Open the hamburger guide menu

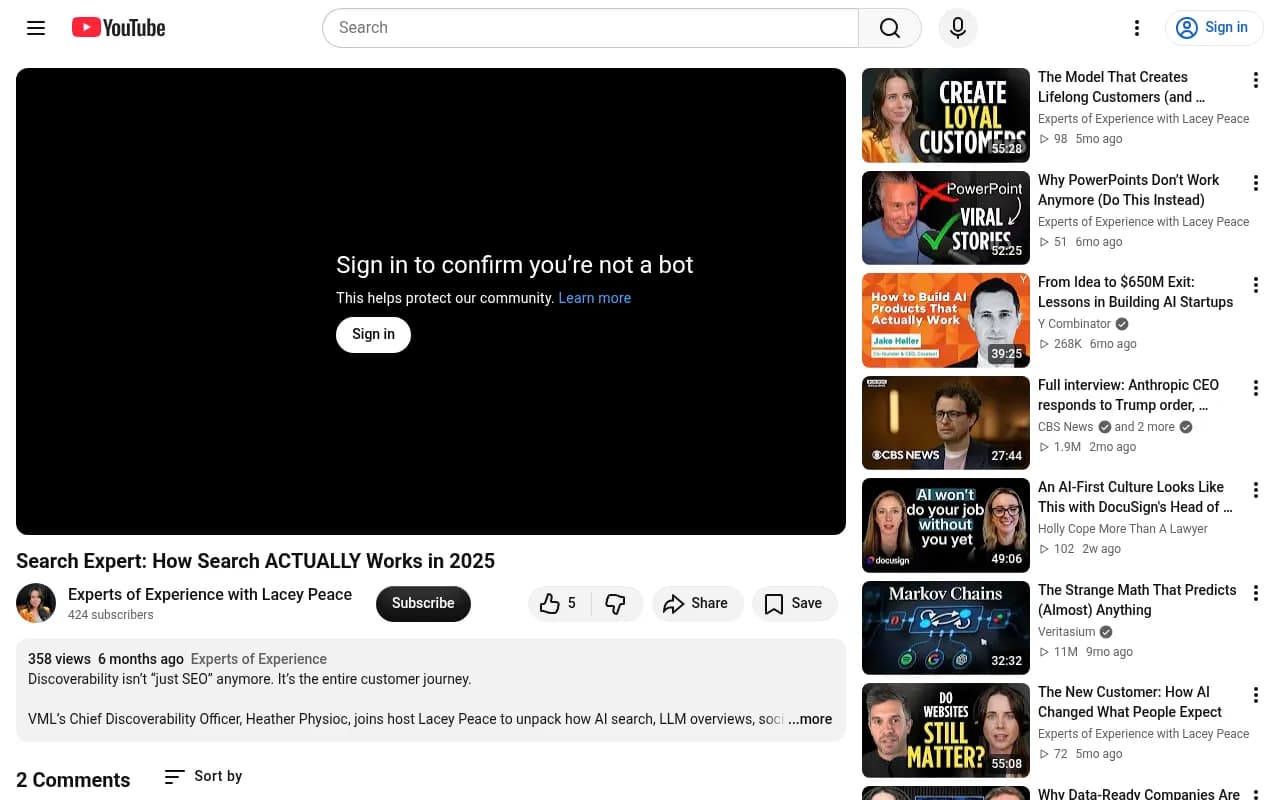[x=36, y=28]
